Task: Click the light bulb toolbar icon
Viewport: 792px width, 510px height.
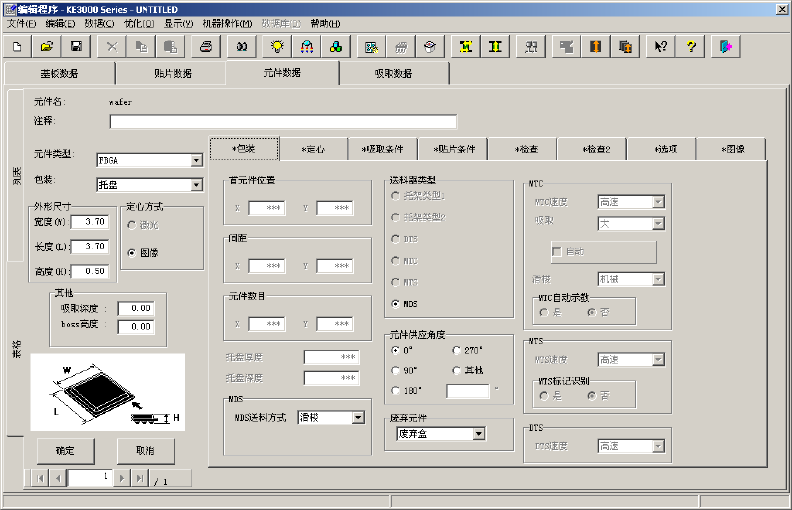Action: pyautogui.click(x=278, y=46)
